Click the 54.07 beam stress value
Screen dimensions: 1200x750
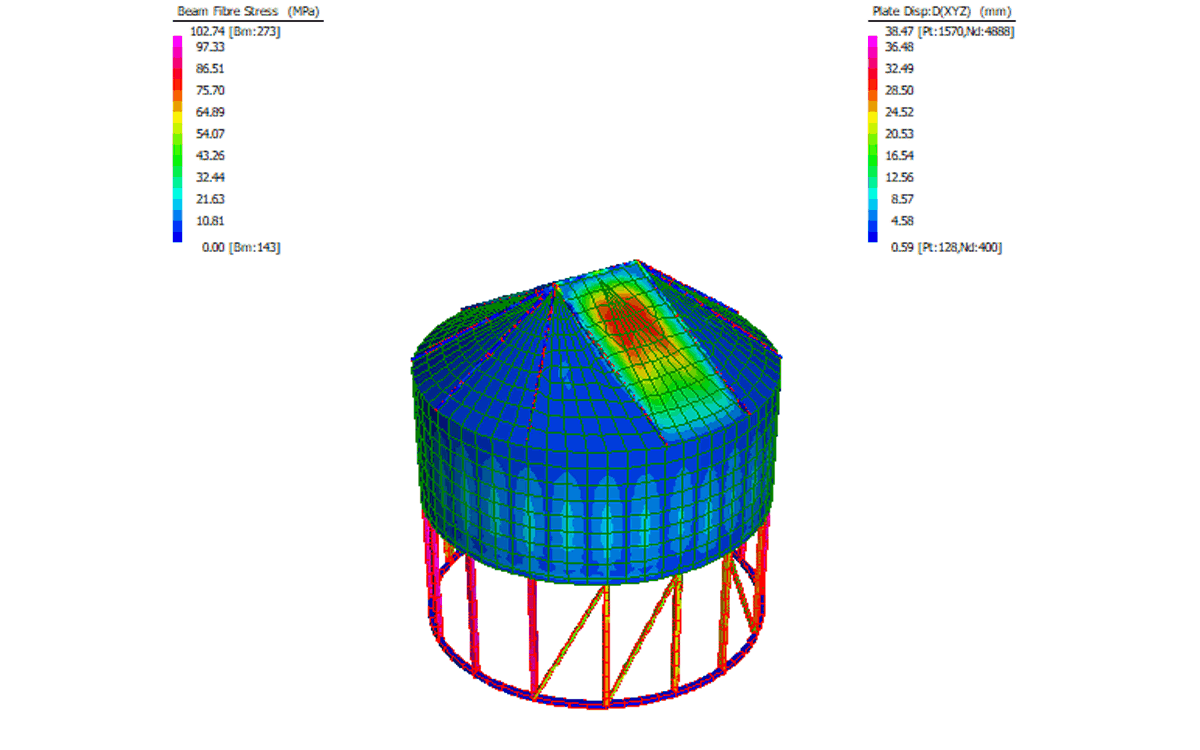click(x=210, y=134)
